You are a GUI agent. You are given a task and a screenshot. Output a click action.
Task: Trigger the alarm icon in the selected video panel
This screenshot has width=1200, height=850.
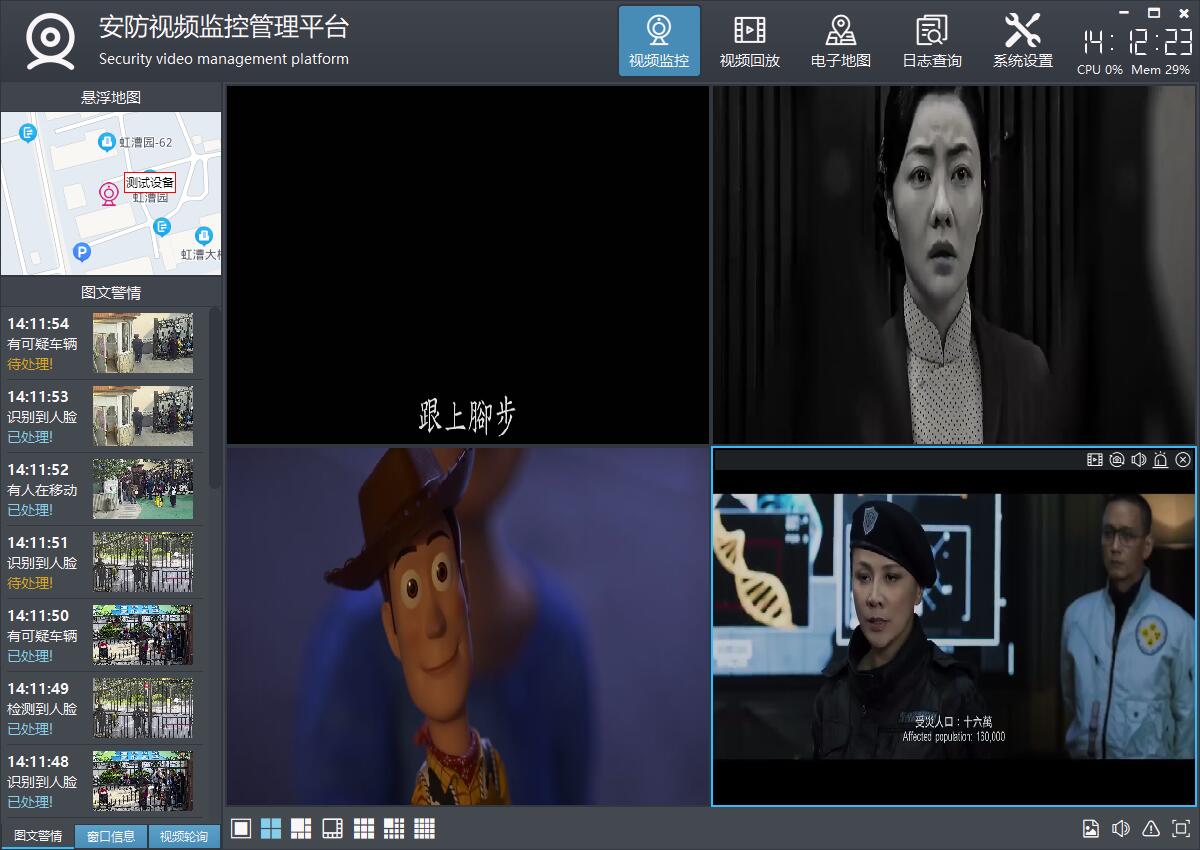(x=1161, y=460)
